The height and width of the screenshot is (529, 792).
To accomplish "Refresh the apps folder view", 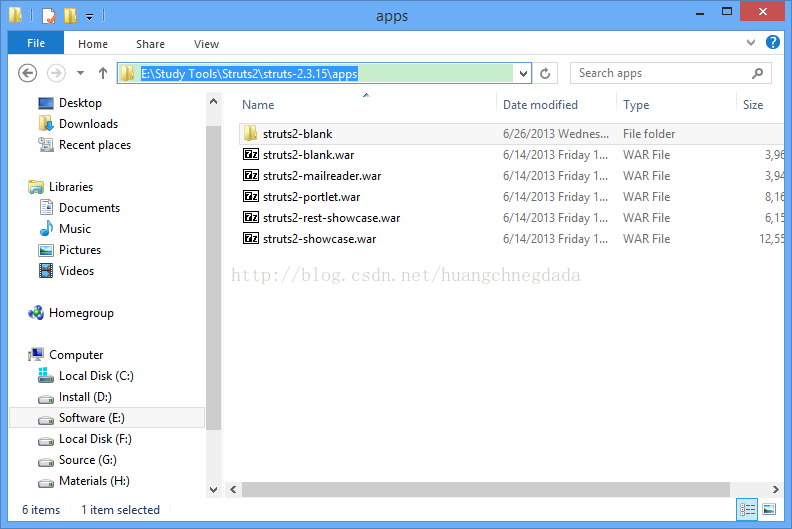I will [x=545, y=73].
